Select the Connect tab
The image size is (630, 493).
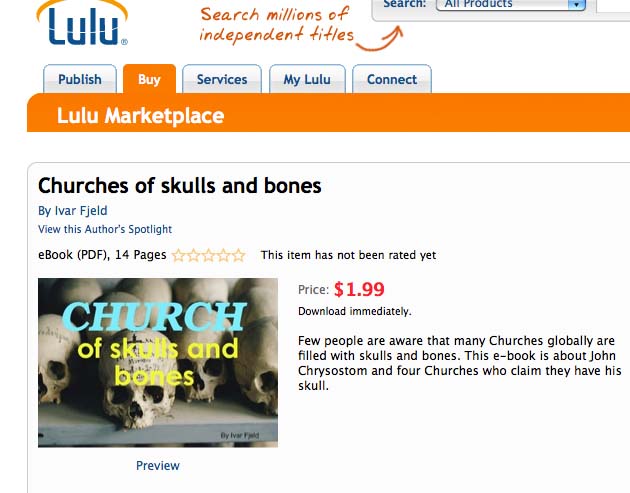392,79
